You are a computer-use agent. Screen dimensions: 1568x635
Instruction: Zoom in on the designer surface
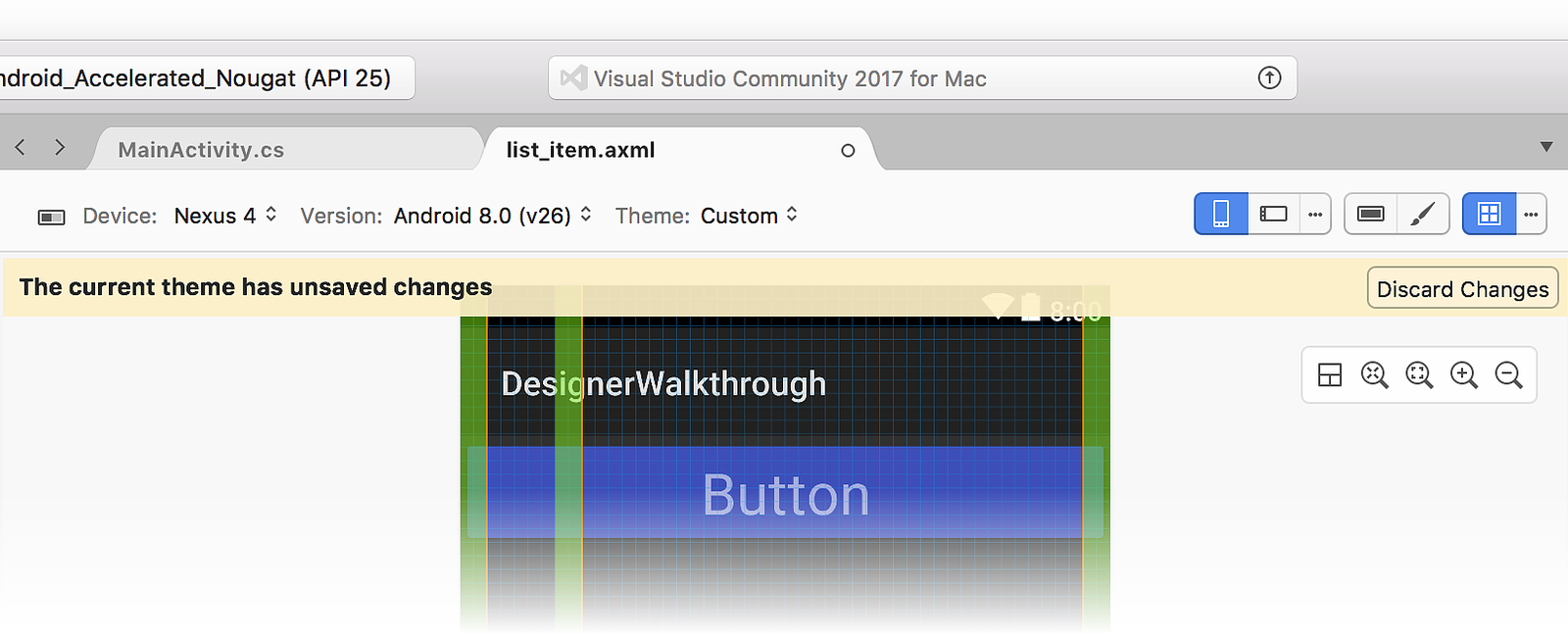pos(1464,375)
